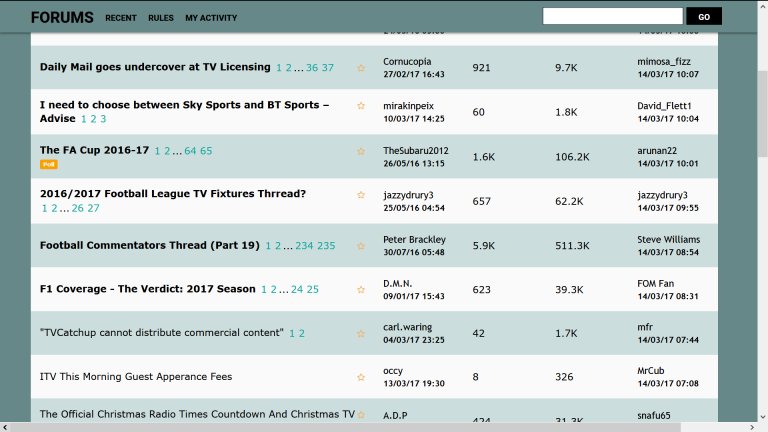Image resolution: width=768 pixels, height=432 pixels.
Task: View author mirakinpeix's profile
Action: [x=408, y=106]
